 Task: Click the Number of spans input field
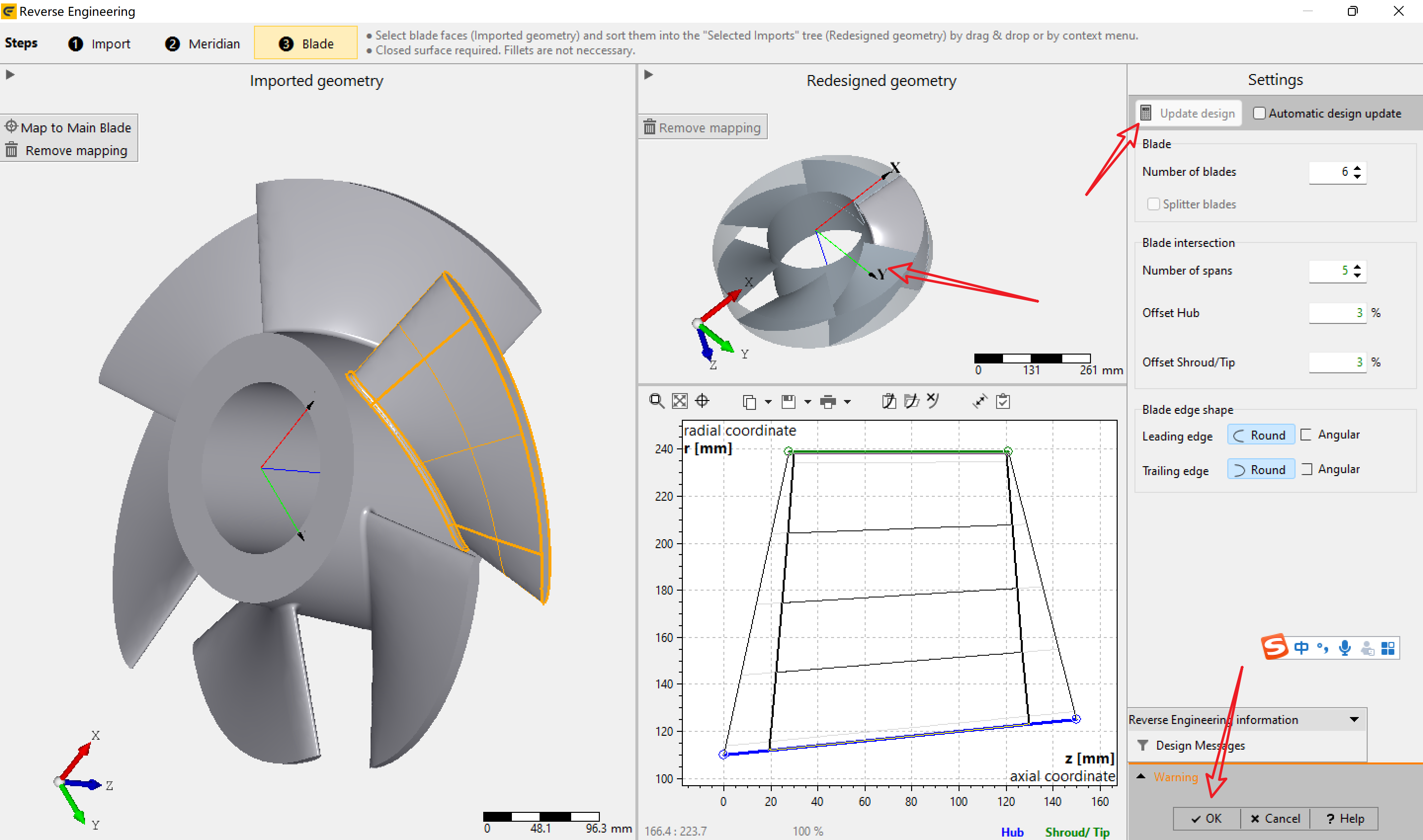[x=1330, y=271]
